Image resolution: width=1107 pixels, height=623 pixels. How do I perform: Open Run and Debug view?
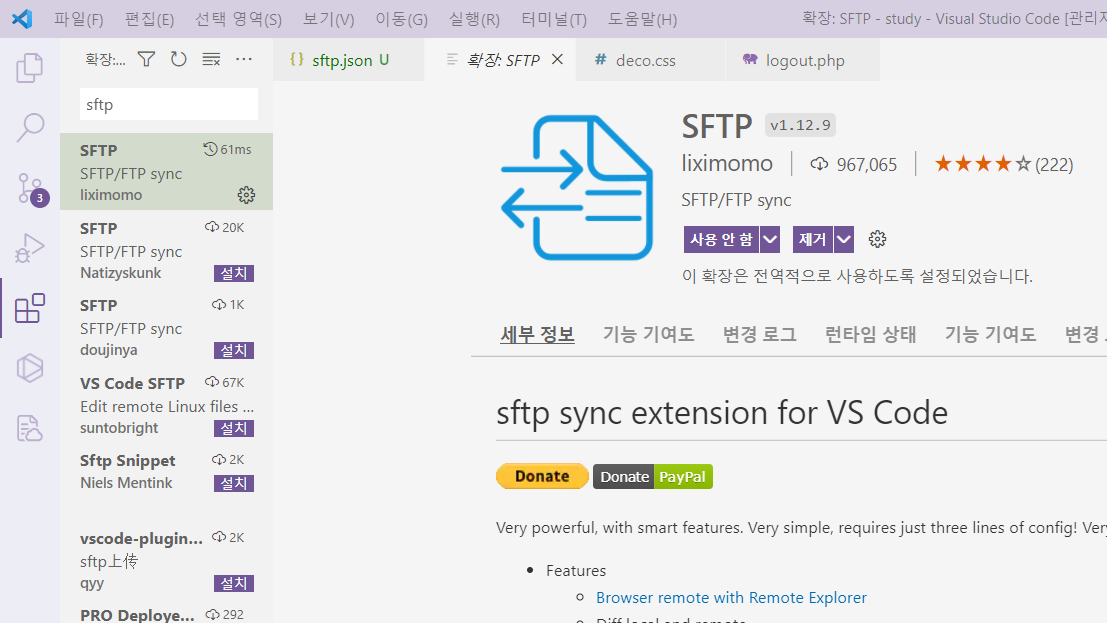[x=30, y=248]
